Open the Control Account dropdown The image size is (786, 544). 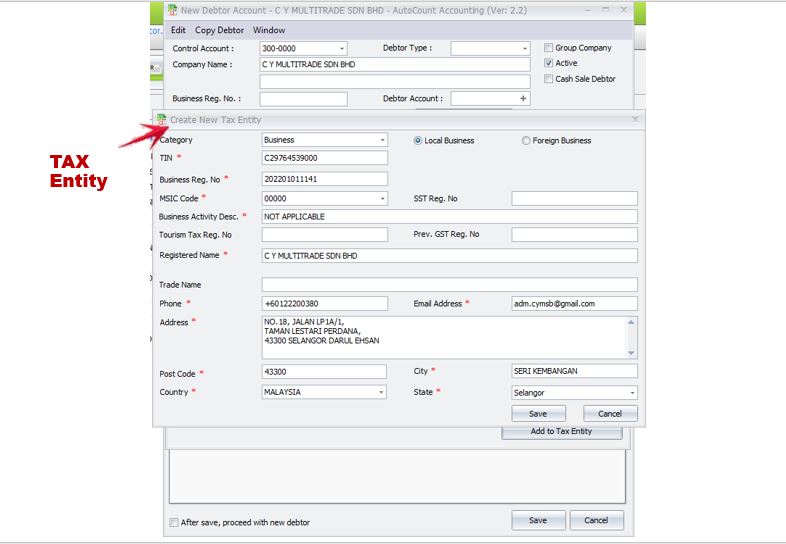[342, 49]
